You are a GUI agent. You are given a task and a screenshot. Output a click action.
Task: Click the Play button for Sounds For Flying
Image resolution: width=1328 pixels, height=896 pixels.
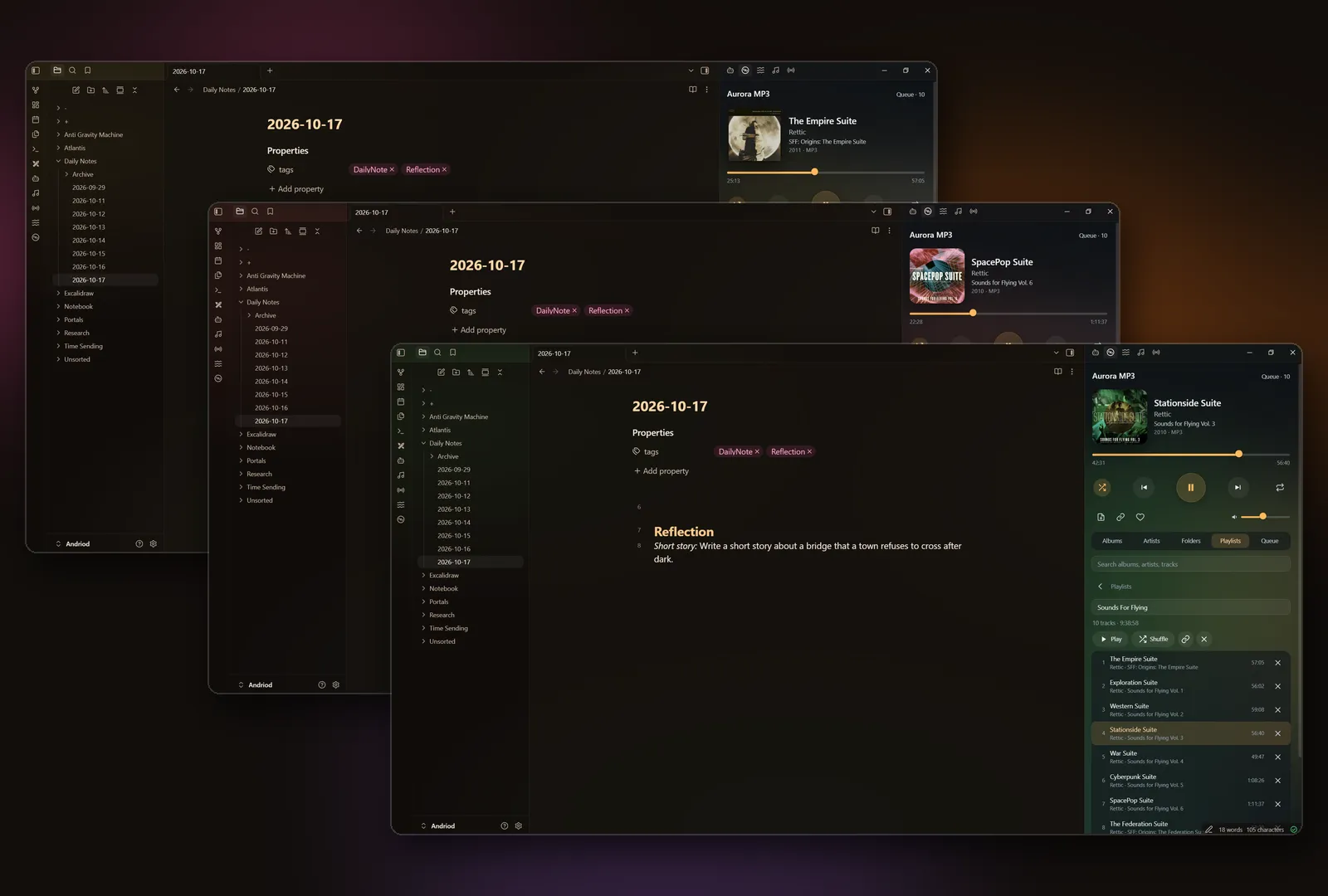point(1111,640)
